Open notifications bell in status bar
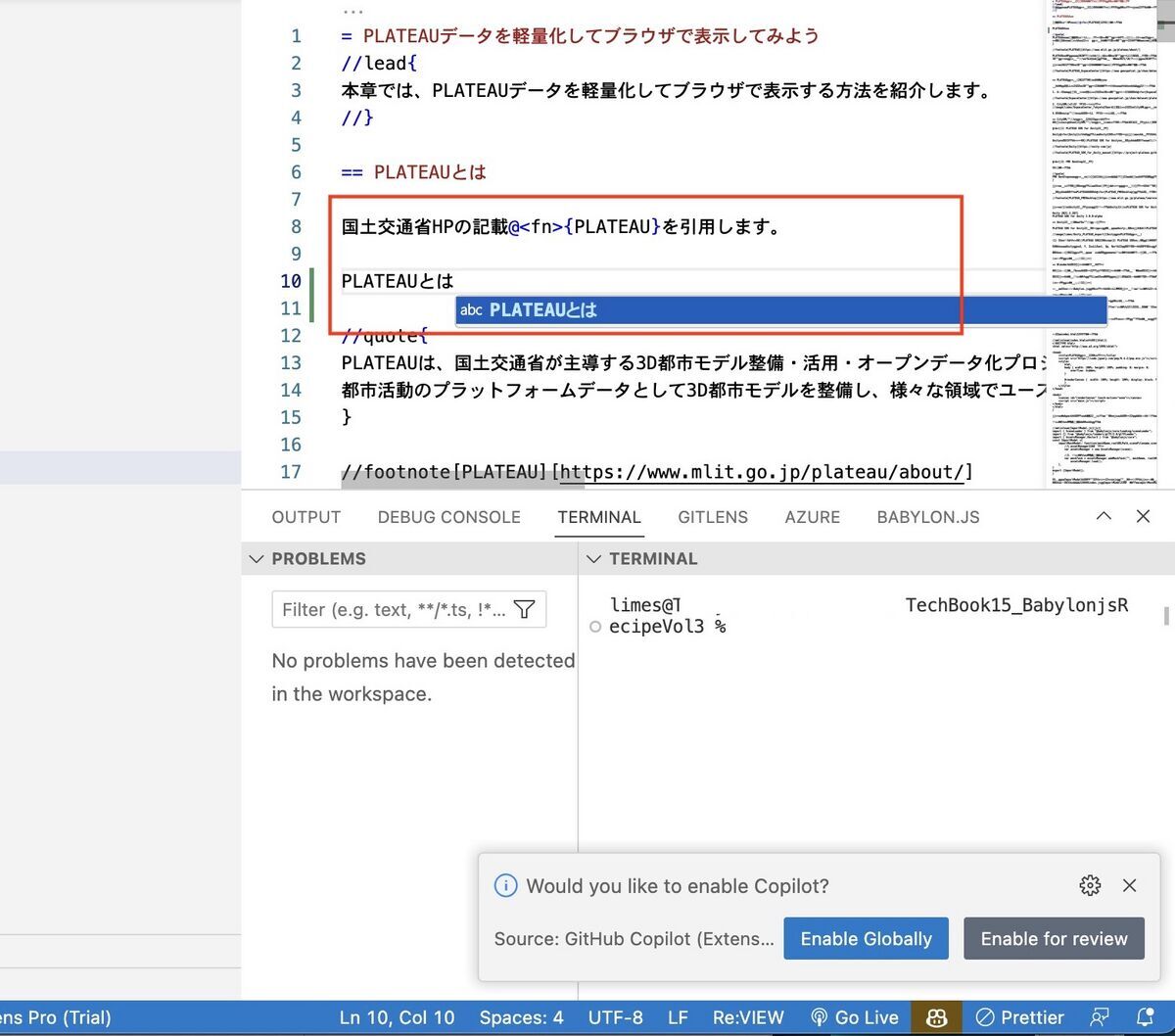 click(x=1145, y=1017)
